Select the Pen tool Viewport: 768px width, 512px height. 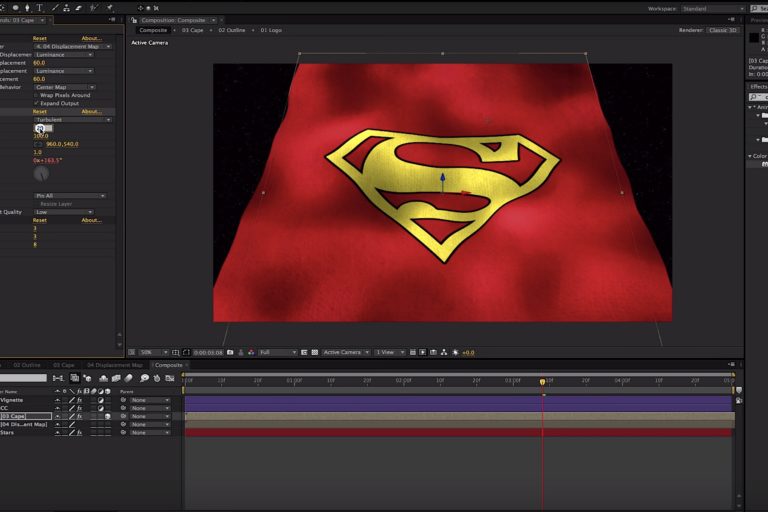27,8
